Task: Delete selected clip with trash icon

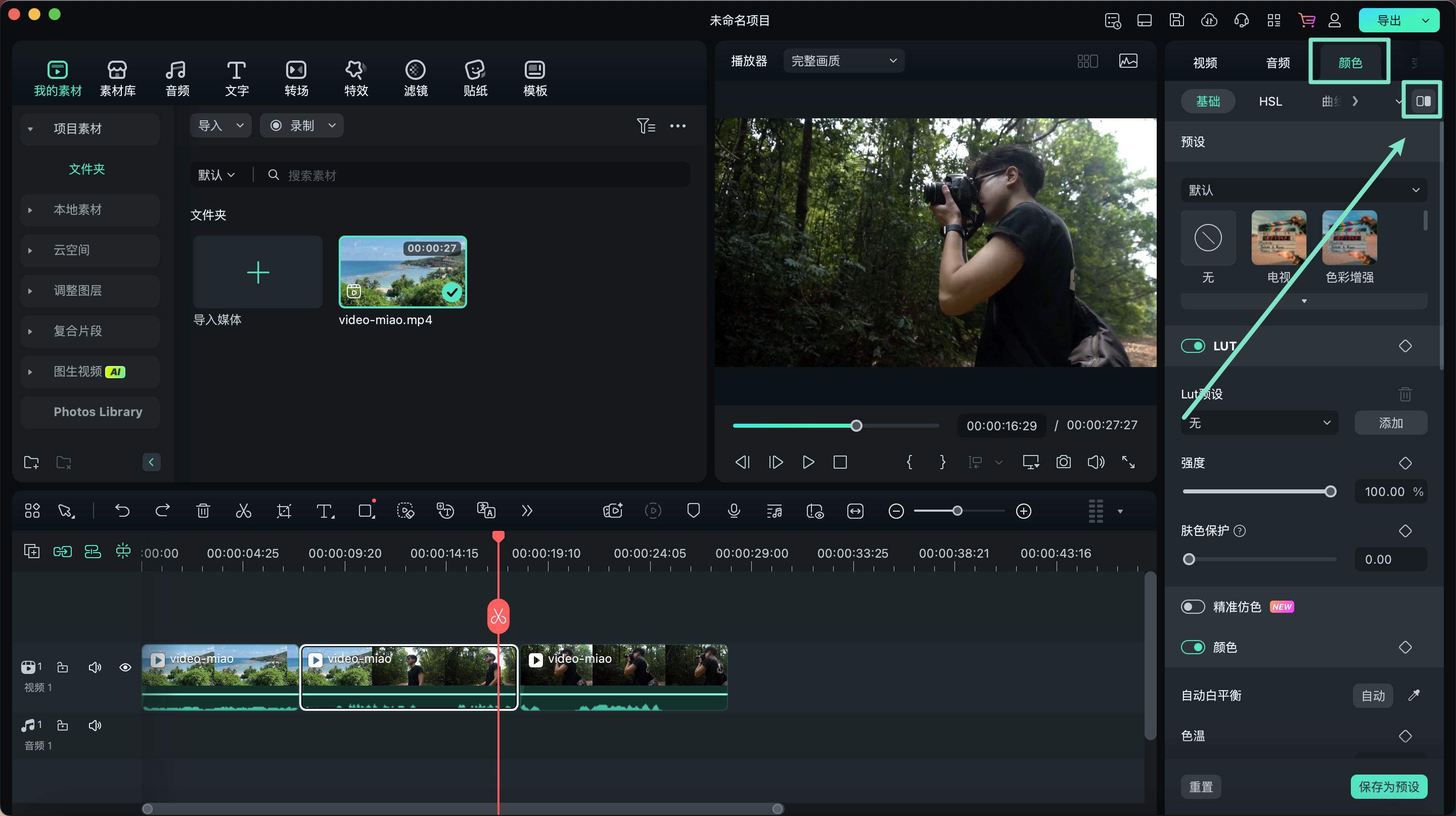Action: 203,511
